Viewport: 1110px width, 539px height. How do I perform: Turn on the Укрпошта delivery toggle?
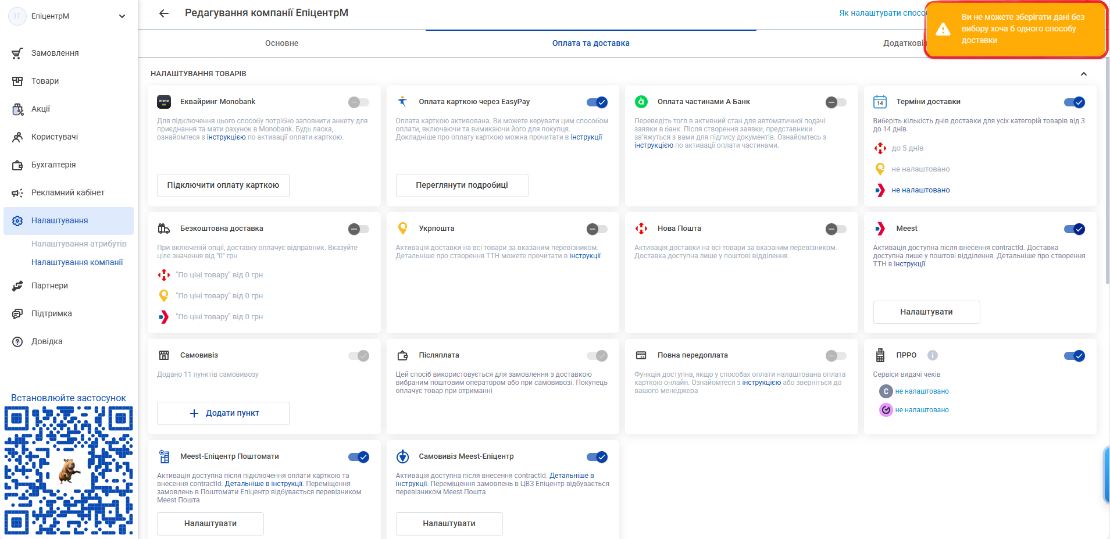pyautogui.click(x=597, y=229)
